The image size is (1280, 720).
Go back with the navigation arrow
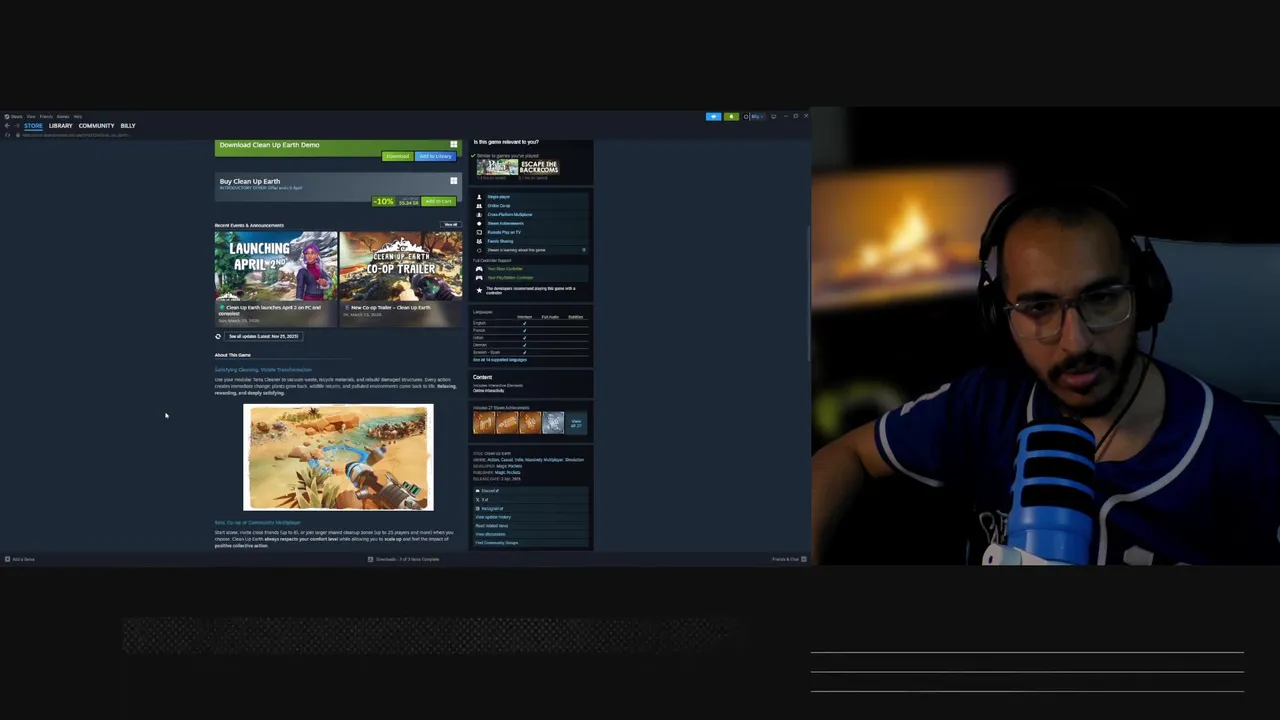click(7, 126)
